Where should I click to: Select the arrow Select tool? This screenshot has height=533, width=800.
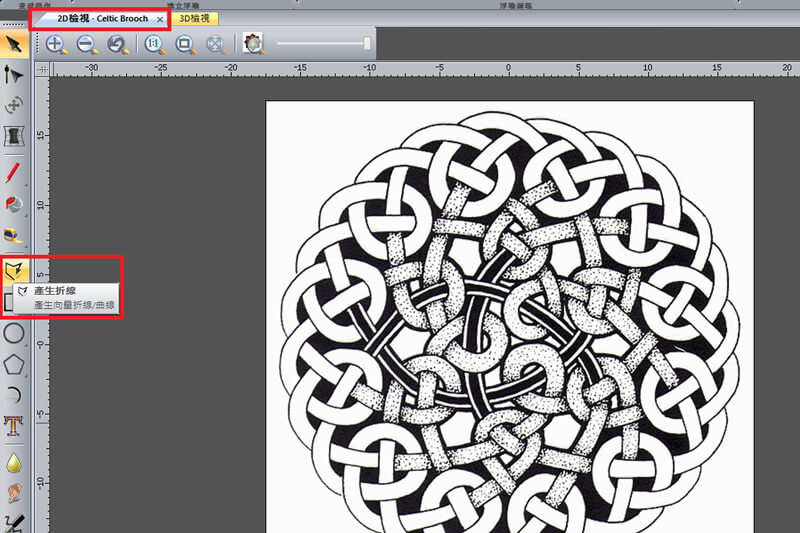click(x=14, y=44)
